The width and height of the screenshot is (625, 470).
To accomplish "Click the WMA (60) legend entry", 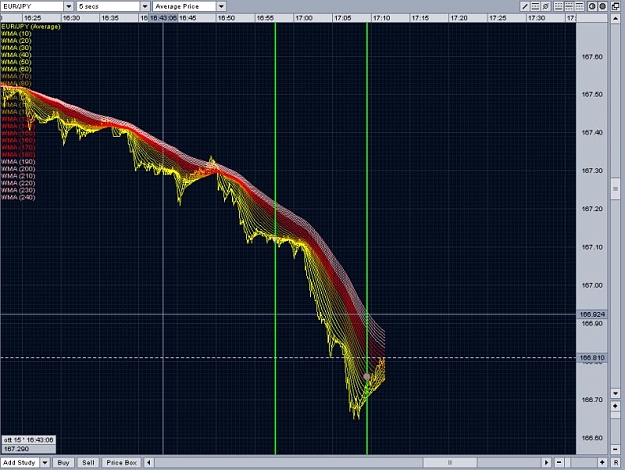I will pyautogui.click(x=16, y=69).
